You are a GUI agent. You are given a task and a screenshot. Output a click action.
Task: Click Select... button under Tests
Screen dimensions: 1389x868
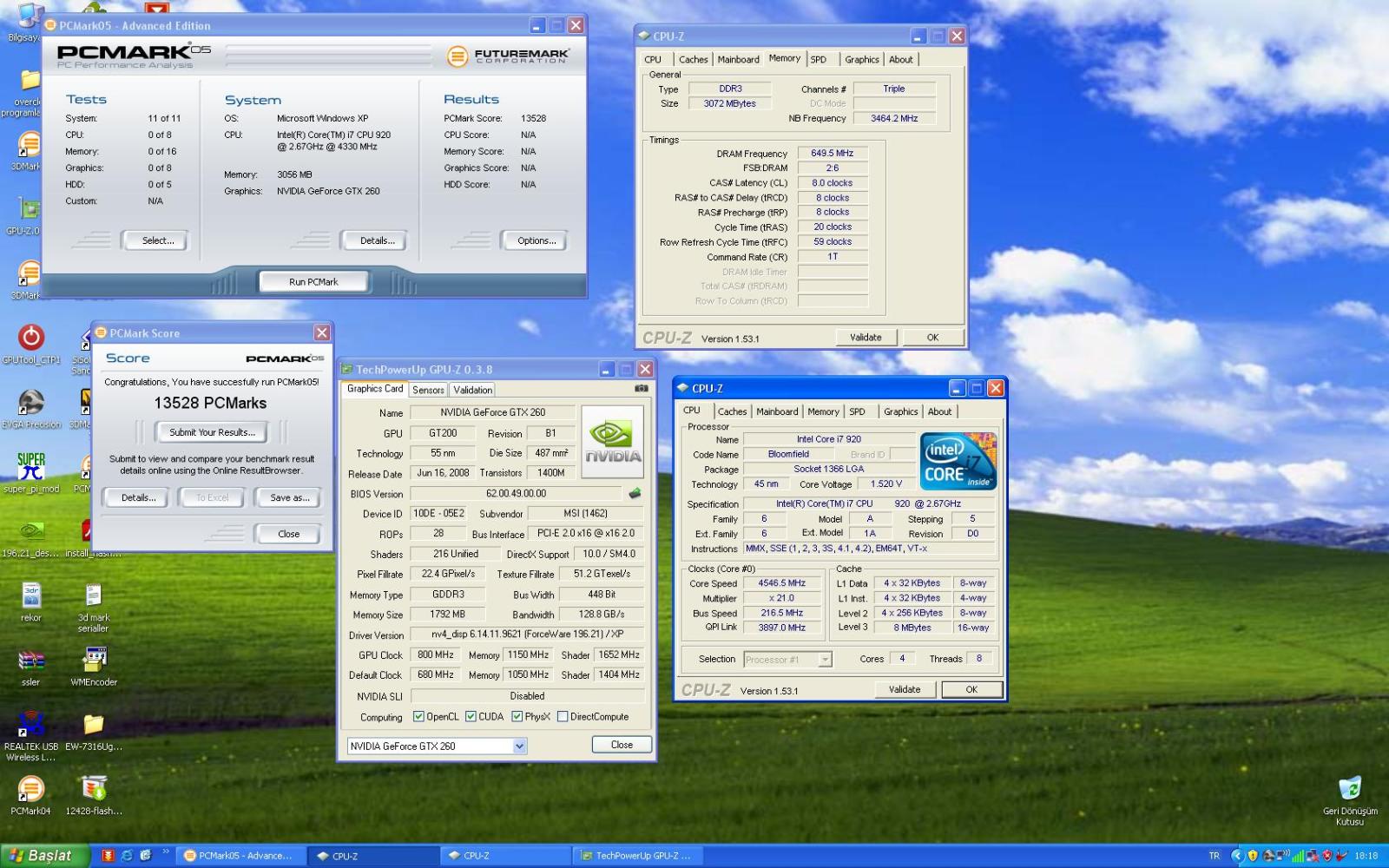pyautogui.click(x=157, y=241)
